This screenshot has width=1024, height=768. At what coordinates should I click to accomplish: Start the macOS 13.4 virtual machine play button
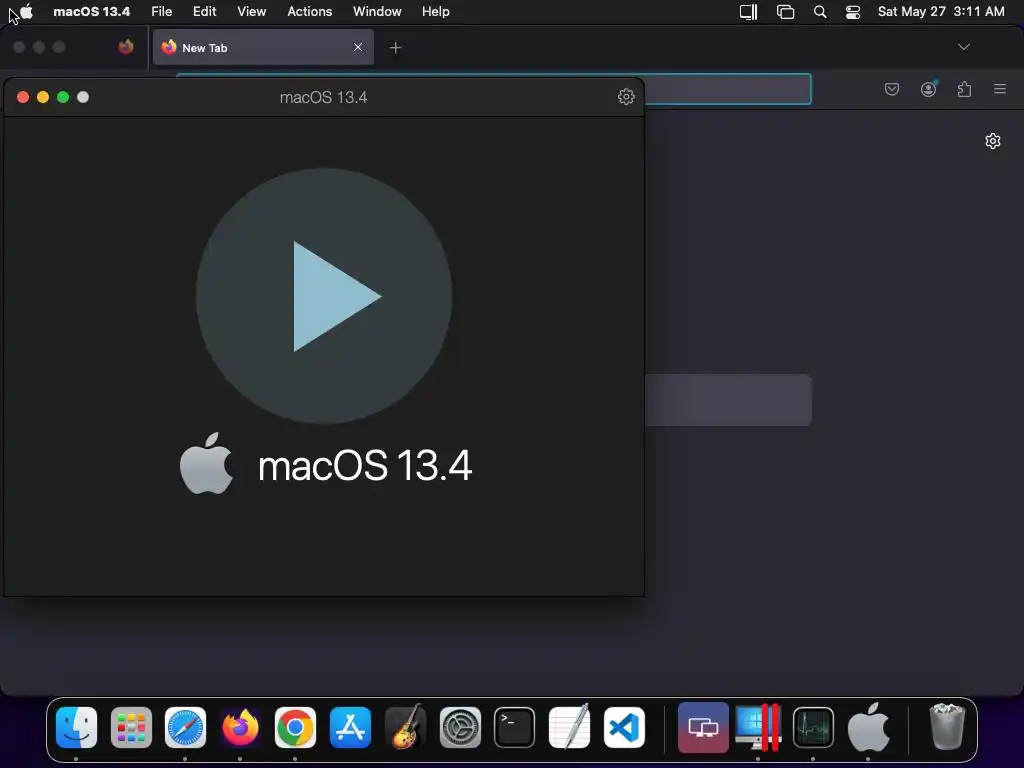[x=324, y=296]
